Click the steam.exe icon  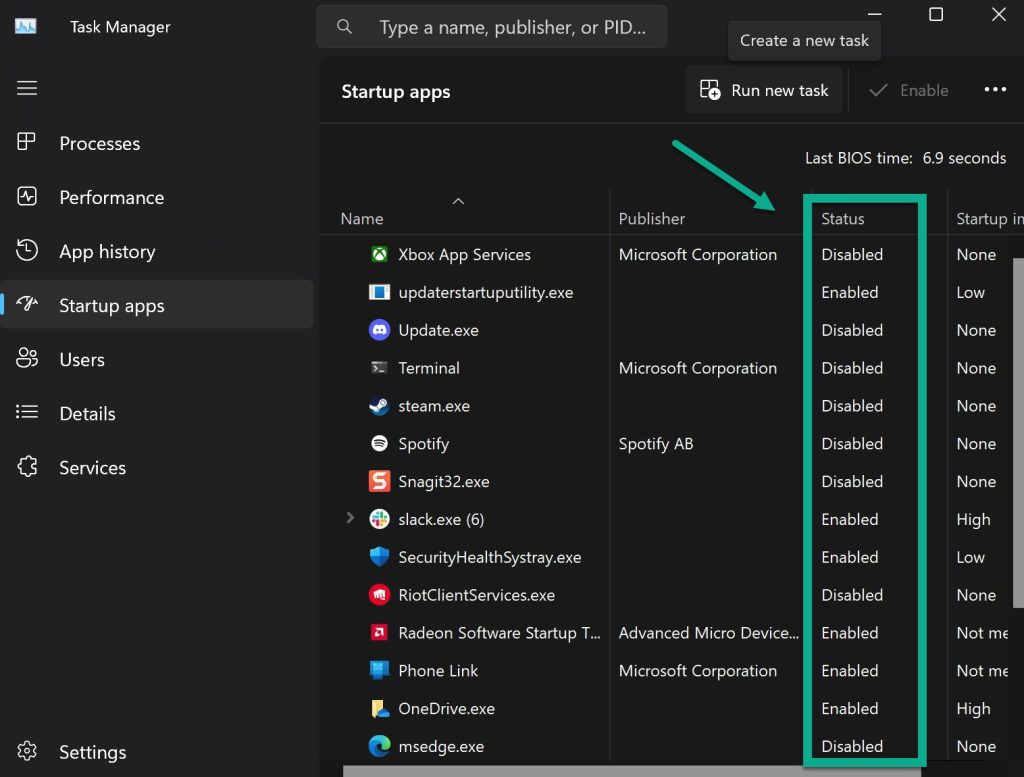(379, 405)
